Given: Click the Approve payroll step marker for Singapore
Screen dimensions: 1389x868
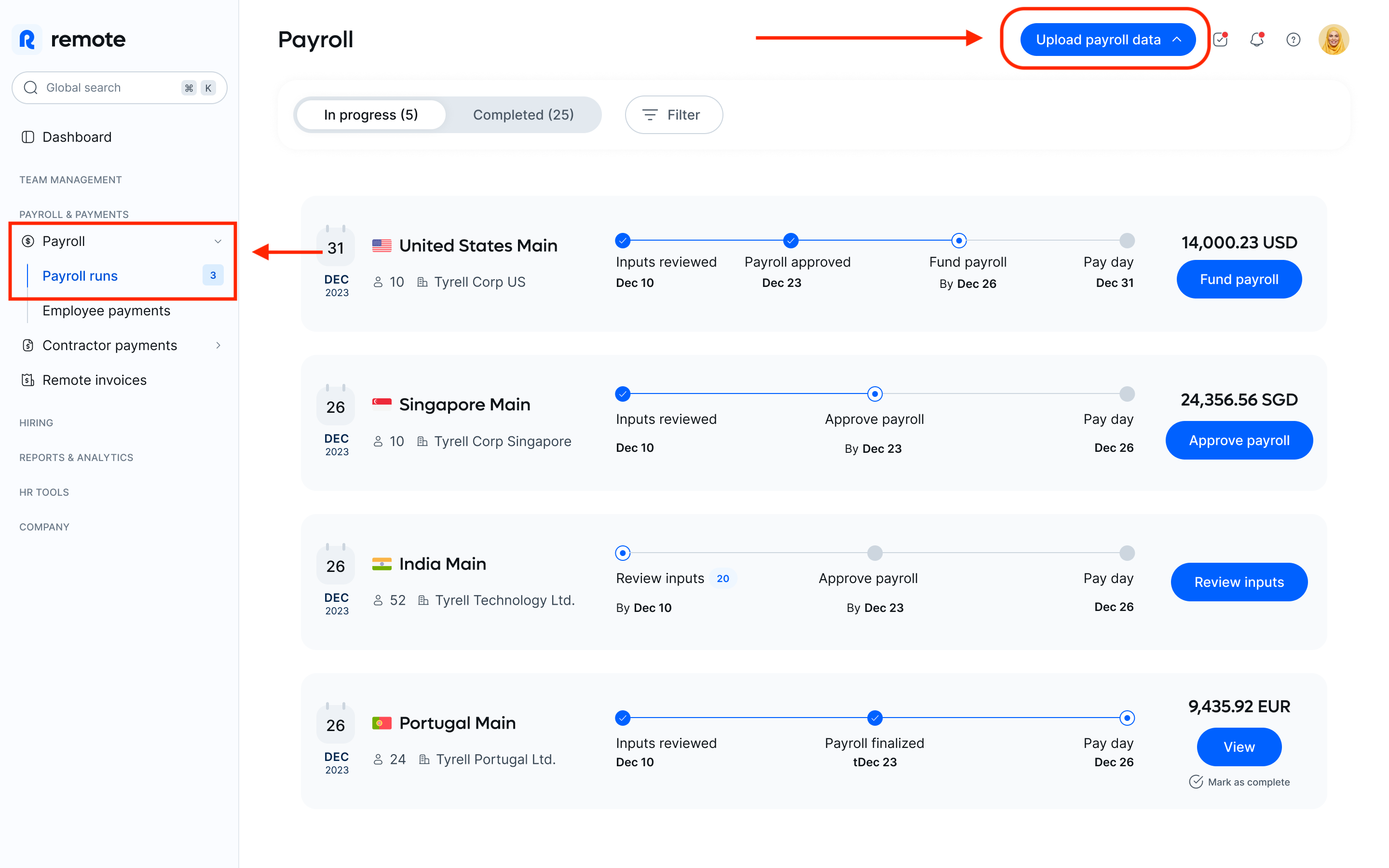Looking at the screenshot, I should coord(874,394).
